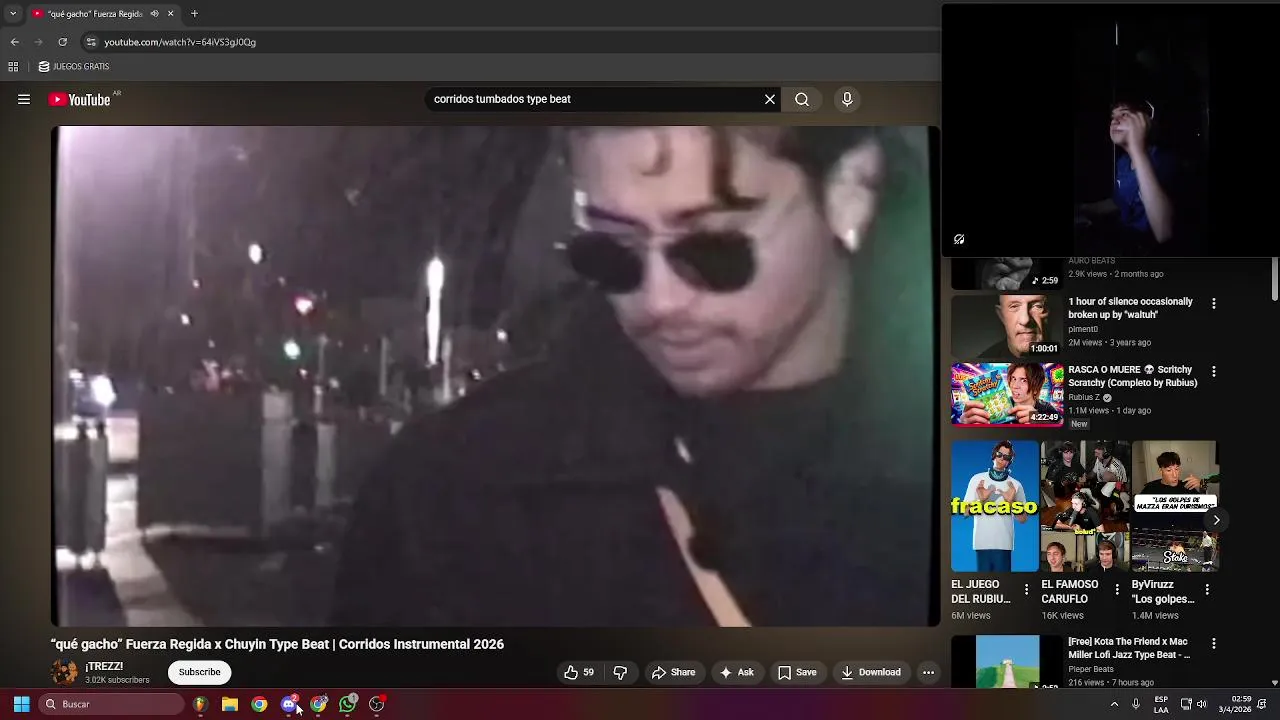
Task: Subscribe to the ¡TREZZ! channel
Action: point(200,672)
